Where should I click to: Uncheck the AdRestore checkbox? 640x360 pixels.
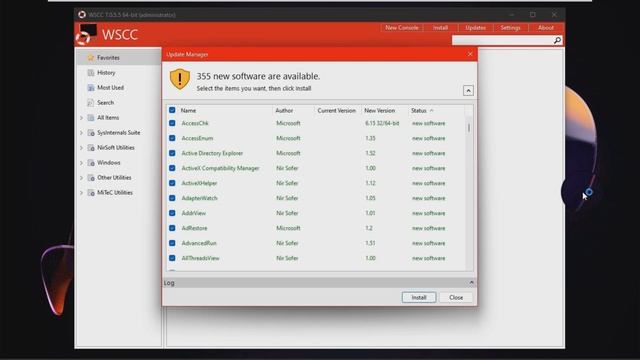(172, 228)
